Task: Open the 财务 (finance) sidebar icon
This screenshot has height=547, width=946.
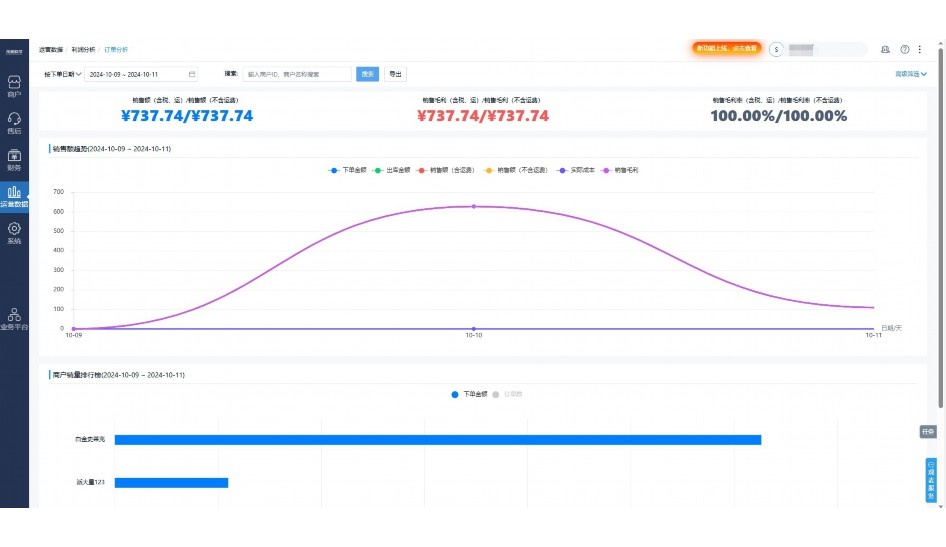Action: click(x=14, y=158)
